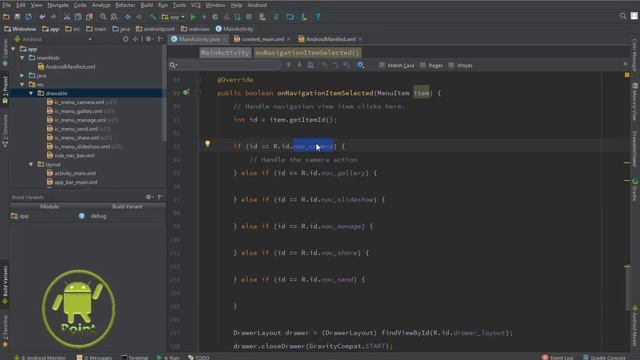The image size is (640, 360).
Task: Click the project tree vertical scrollbar
Action: click(x=164, y=92)
